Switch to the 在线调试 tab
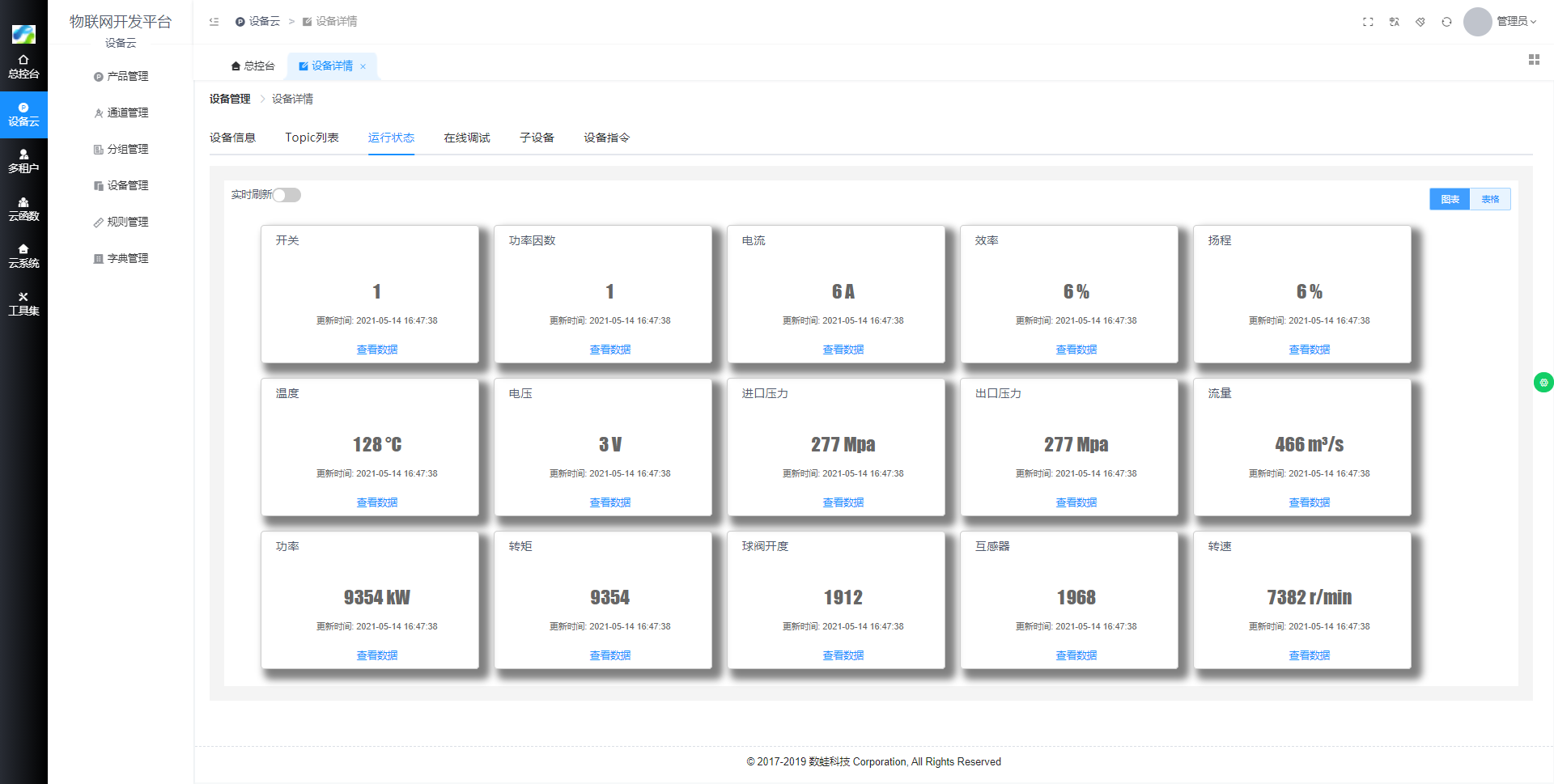This screenshot has height=784, width=1554. click(466, 138)
